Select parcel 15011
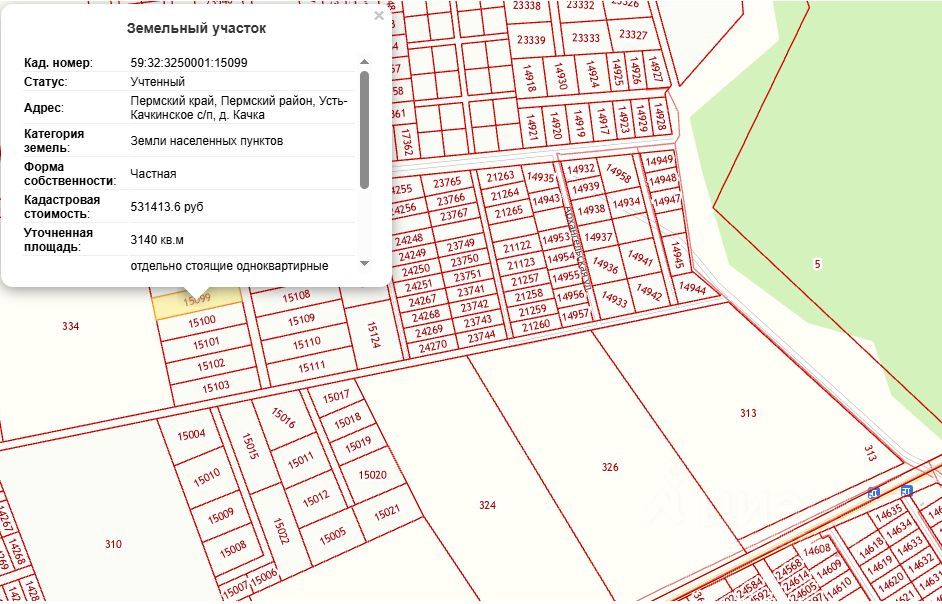This screenshot has height=604, width=942. pos(300,461)
